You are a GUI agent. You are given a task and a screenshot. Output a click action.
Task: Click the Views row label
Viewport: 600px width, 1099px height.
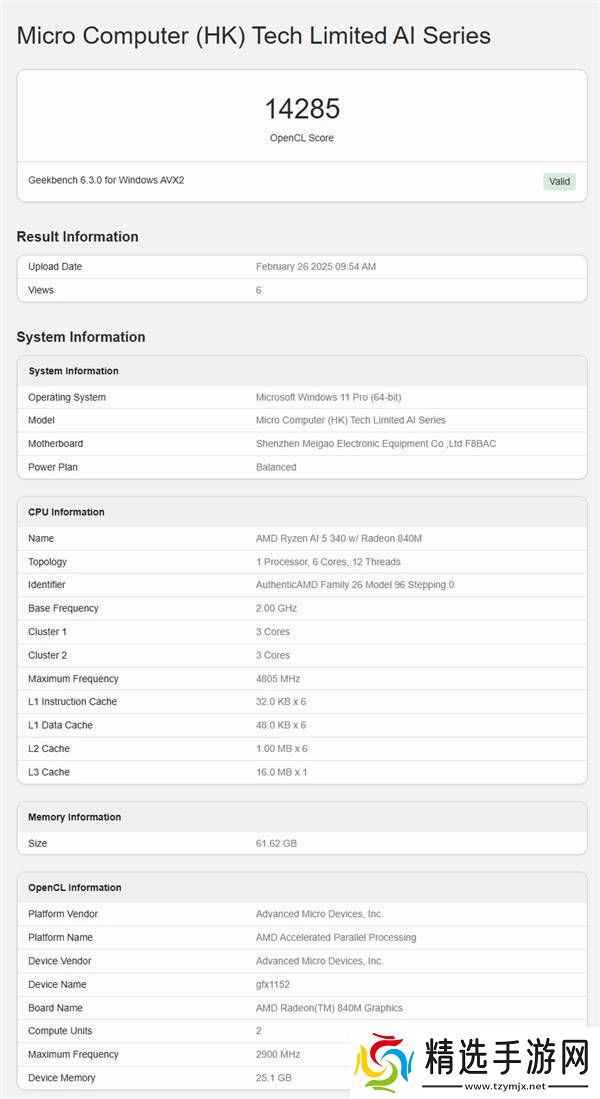pos(41,290)
